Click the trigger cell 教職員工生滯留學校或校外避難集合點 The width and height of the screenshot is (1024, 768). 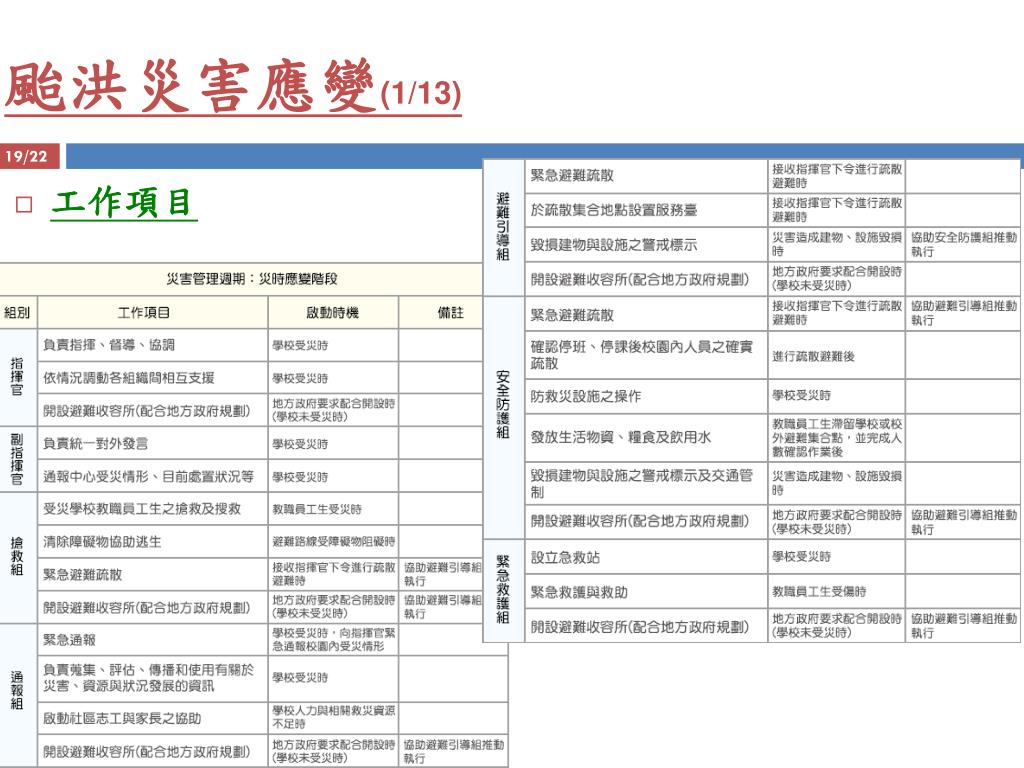click(837, 437)
